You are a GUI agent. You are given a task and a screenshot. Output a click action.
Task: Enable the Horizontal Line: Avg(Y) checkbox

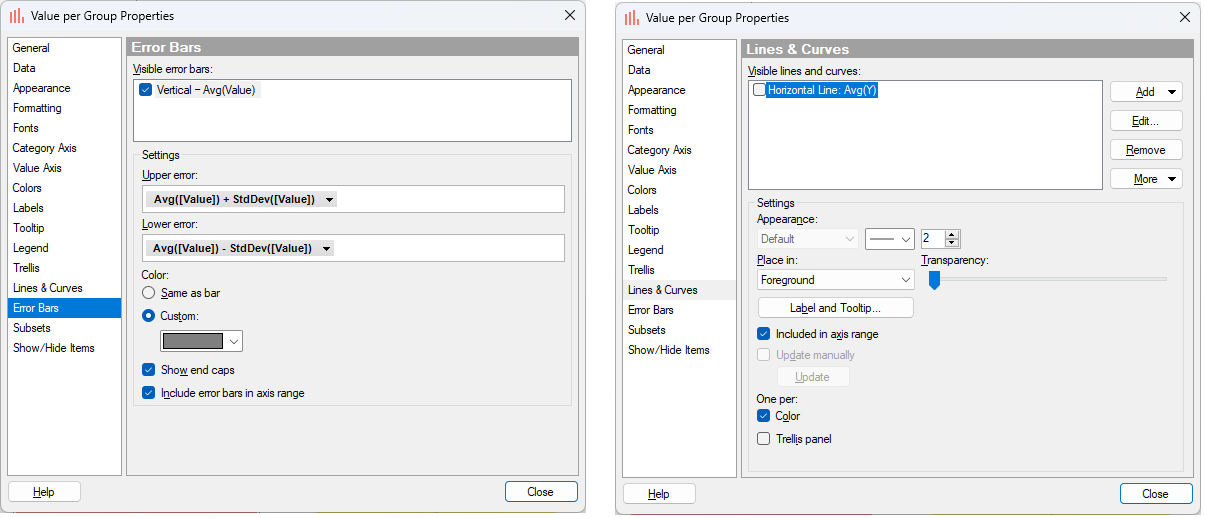(x=759, y=90)
